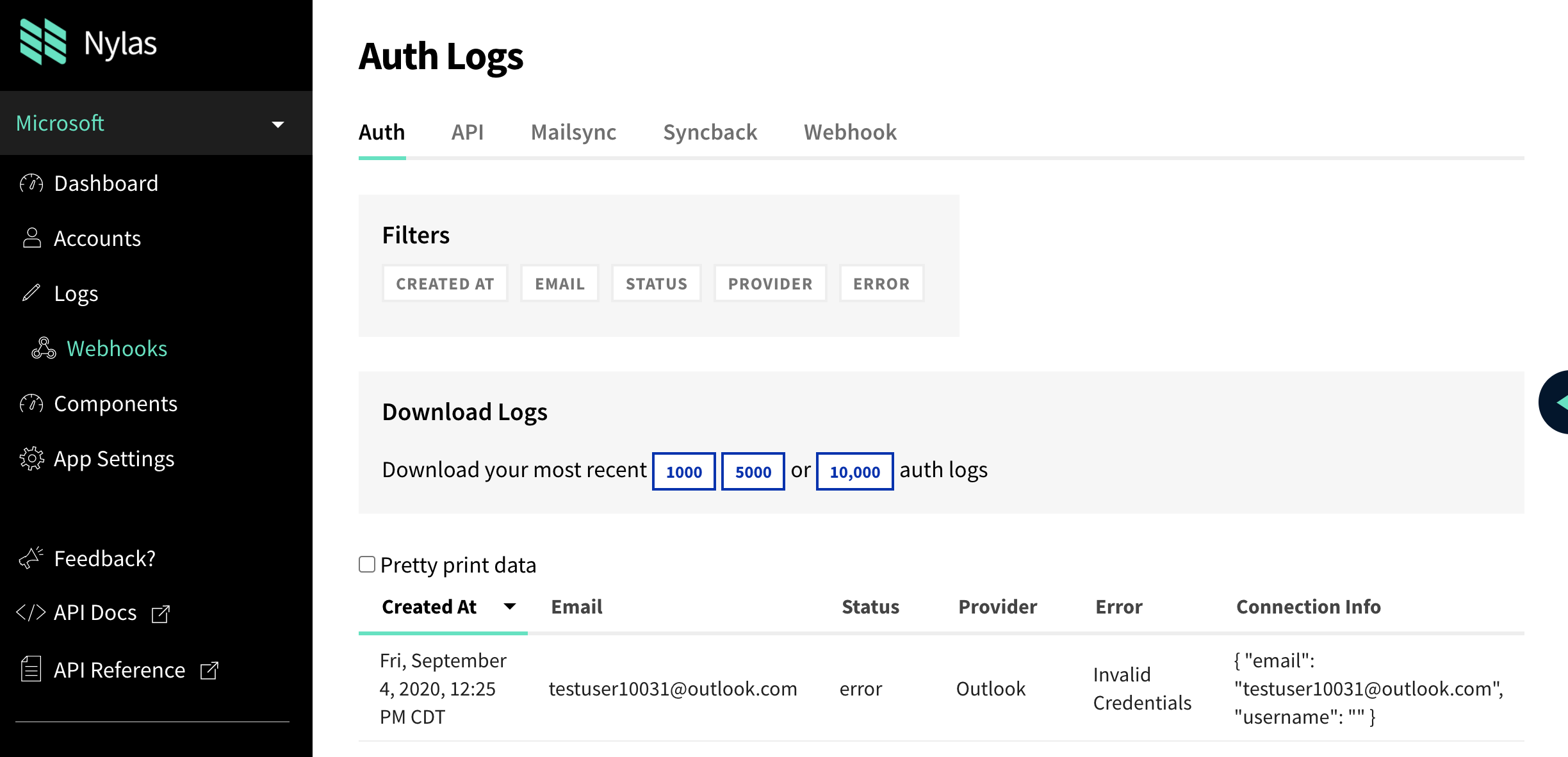The width and height of the screenshot is (1568, 757).
Task: Switch to the Webhook logs tab
Action: click(x=850, y=132)
